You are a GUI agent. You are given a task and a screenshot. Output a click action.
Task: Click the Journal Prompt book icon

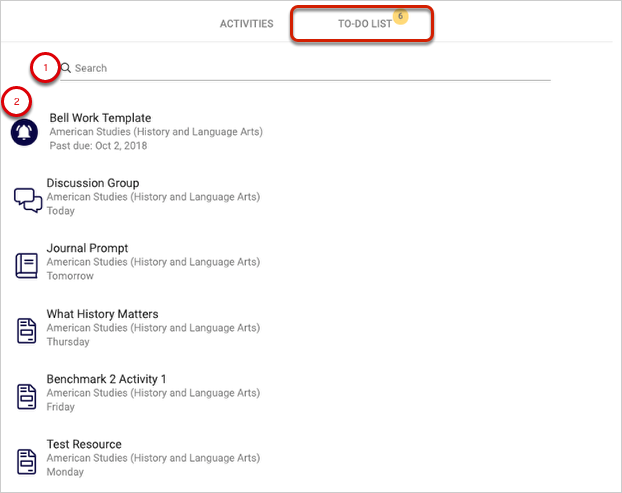click(x=27, y=264)
